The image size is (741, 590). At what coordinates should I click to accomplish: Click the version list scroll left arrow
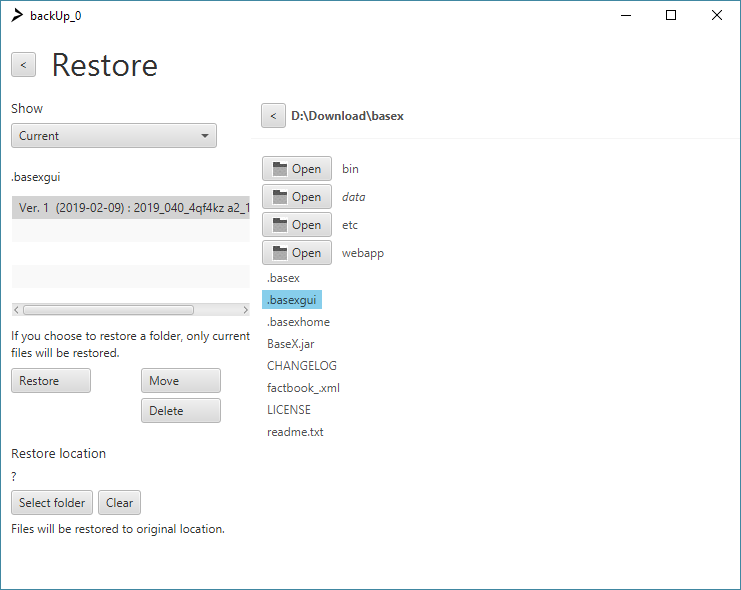click(x=17, y=310)
